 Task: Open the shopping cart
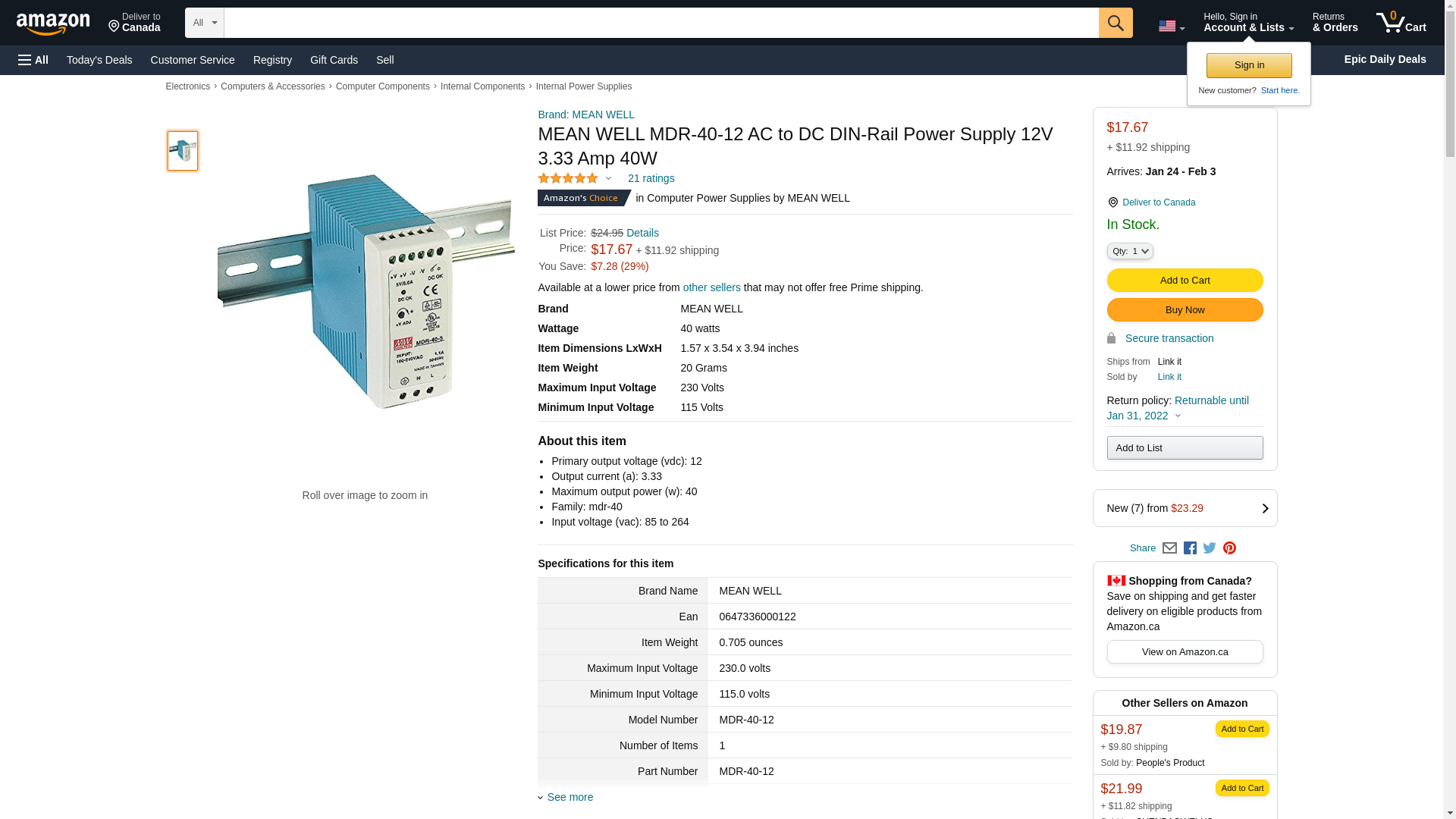point(1401,23)
